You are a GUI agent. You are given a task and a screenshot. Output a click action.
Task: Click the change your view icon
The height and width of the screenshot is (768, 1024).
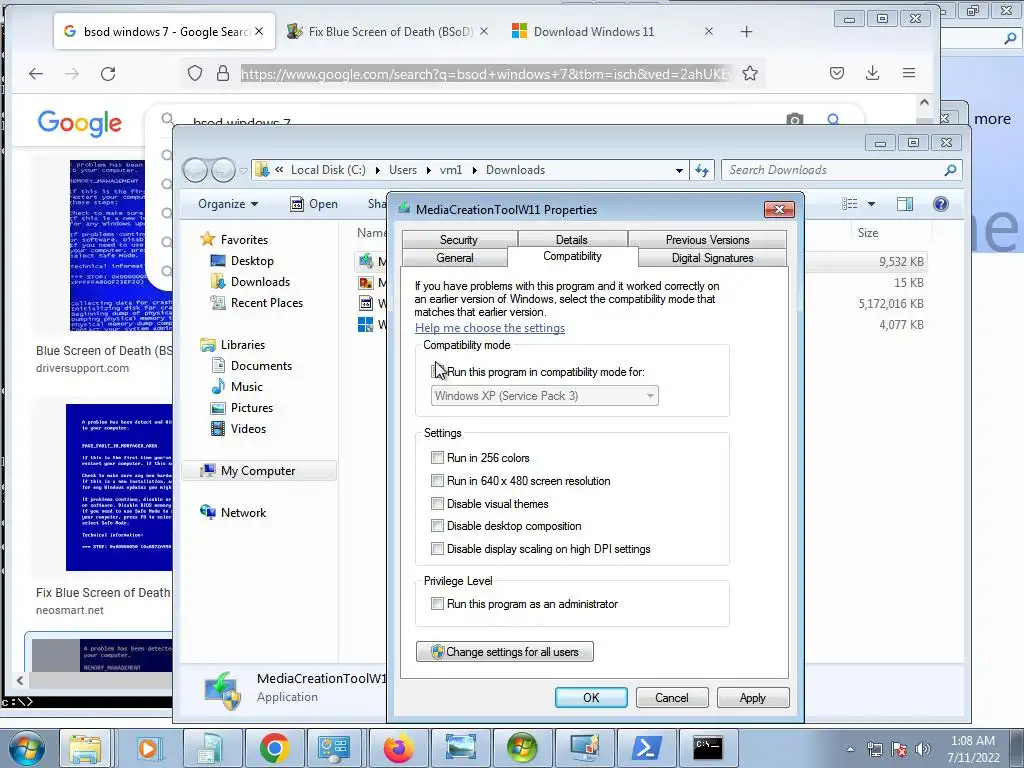[x=850, y=204]
